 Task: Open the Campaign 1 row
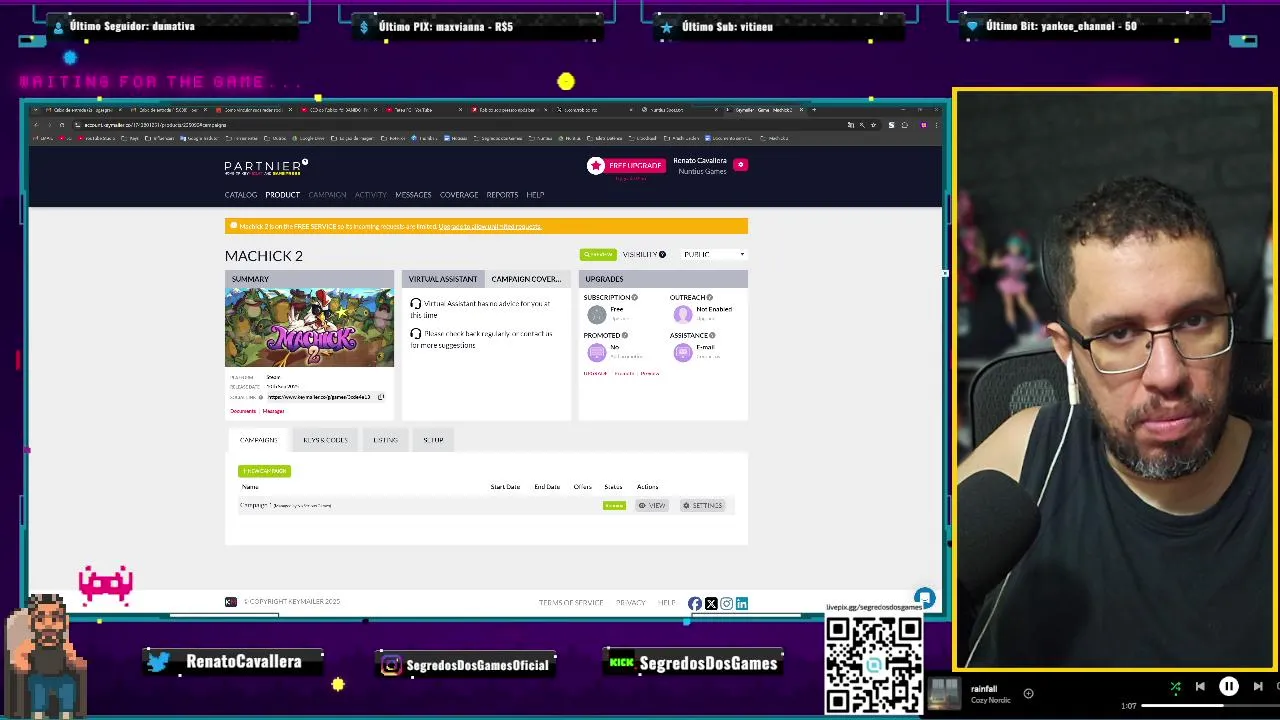pos(485,505)
